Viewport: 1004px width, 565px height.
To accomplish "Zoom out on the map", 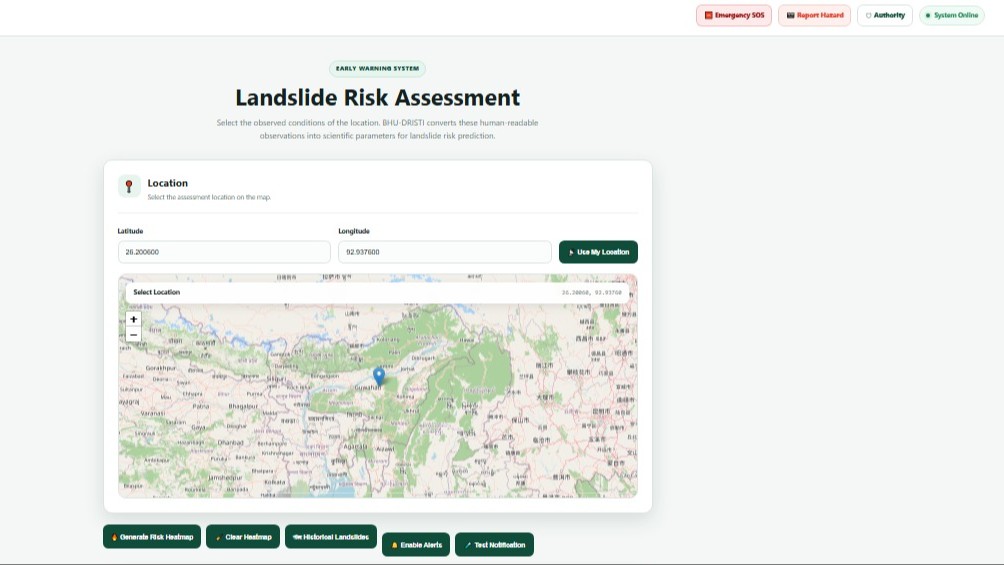I will click(133, 334).
